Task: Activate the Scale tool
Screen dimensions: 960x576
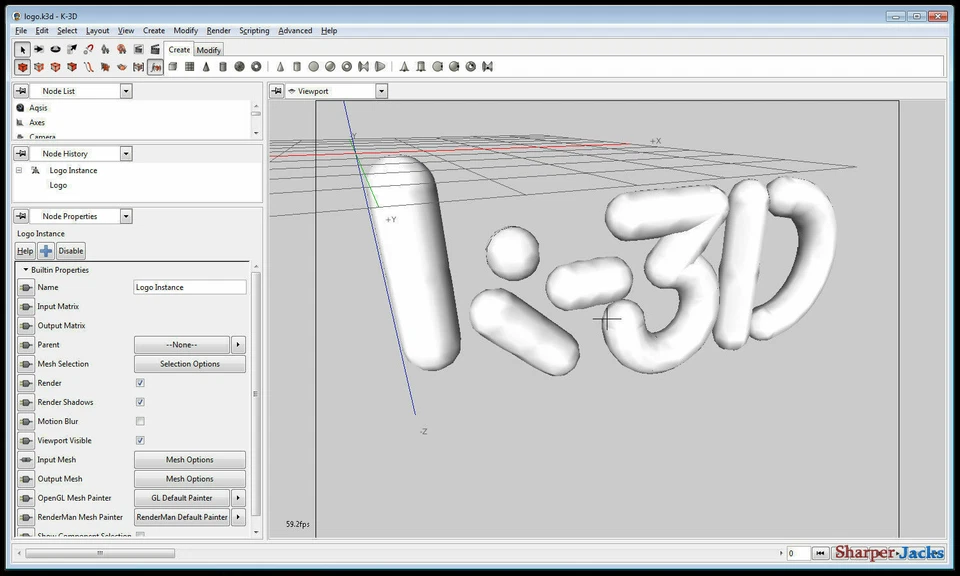Action: pyautogui.click(x=71, y=49)
